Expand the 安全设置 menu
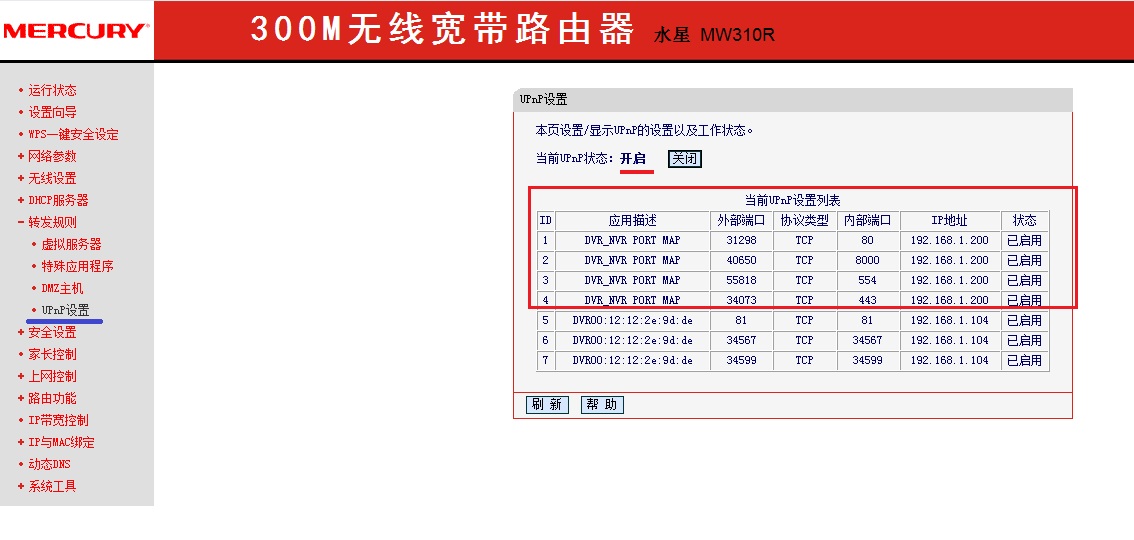Screen dimensions: 1134x540 (52, 333)
